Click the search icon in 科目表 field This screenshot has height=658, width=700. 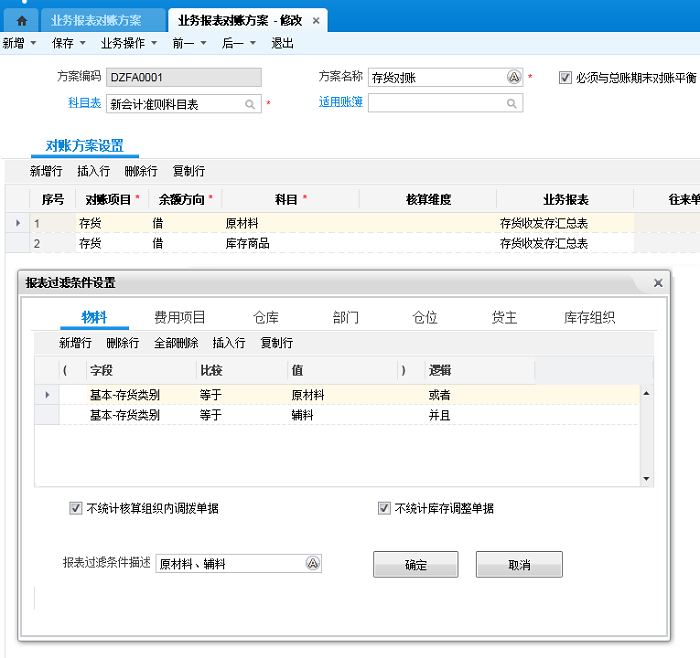(x=250, y=104)
